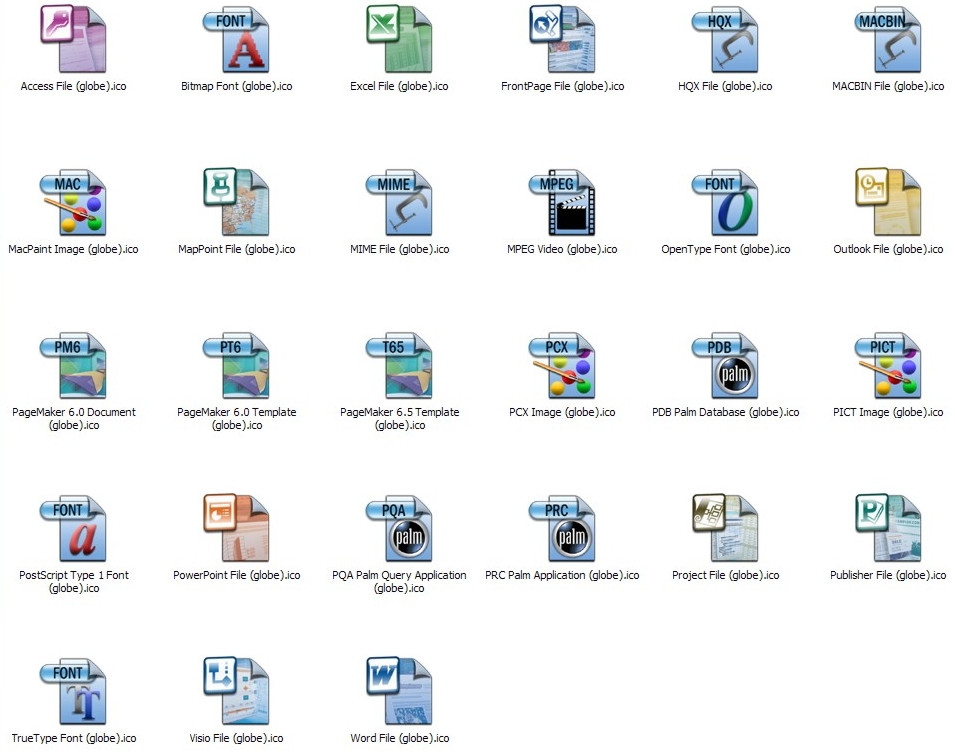Click the MapPoint File icon

[236, 202]
